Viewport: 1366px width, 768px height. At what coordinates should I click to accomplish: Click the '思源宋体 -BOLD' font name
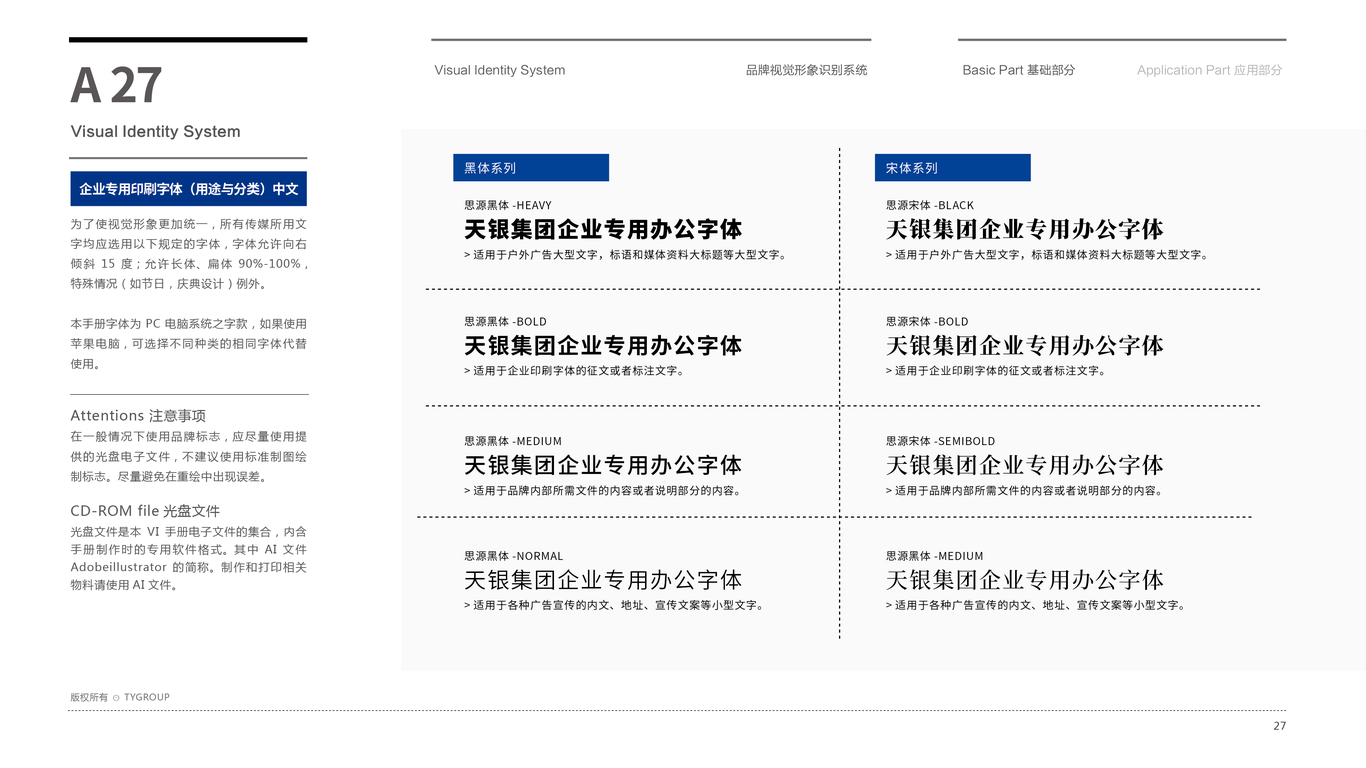[927, 322]
